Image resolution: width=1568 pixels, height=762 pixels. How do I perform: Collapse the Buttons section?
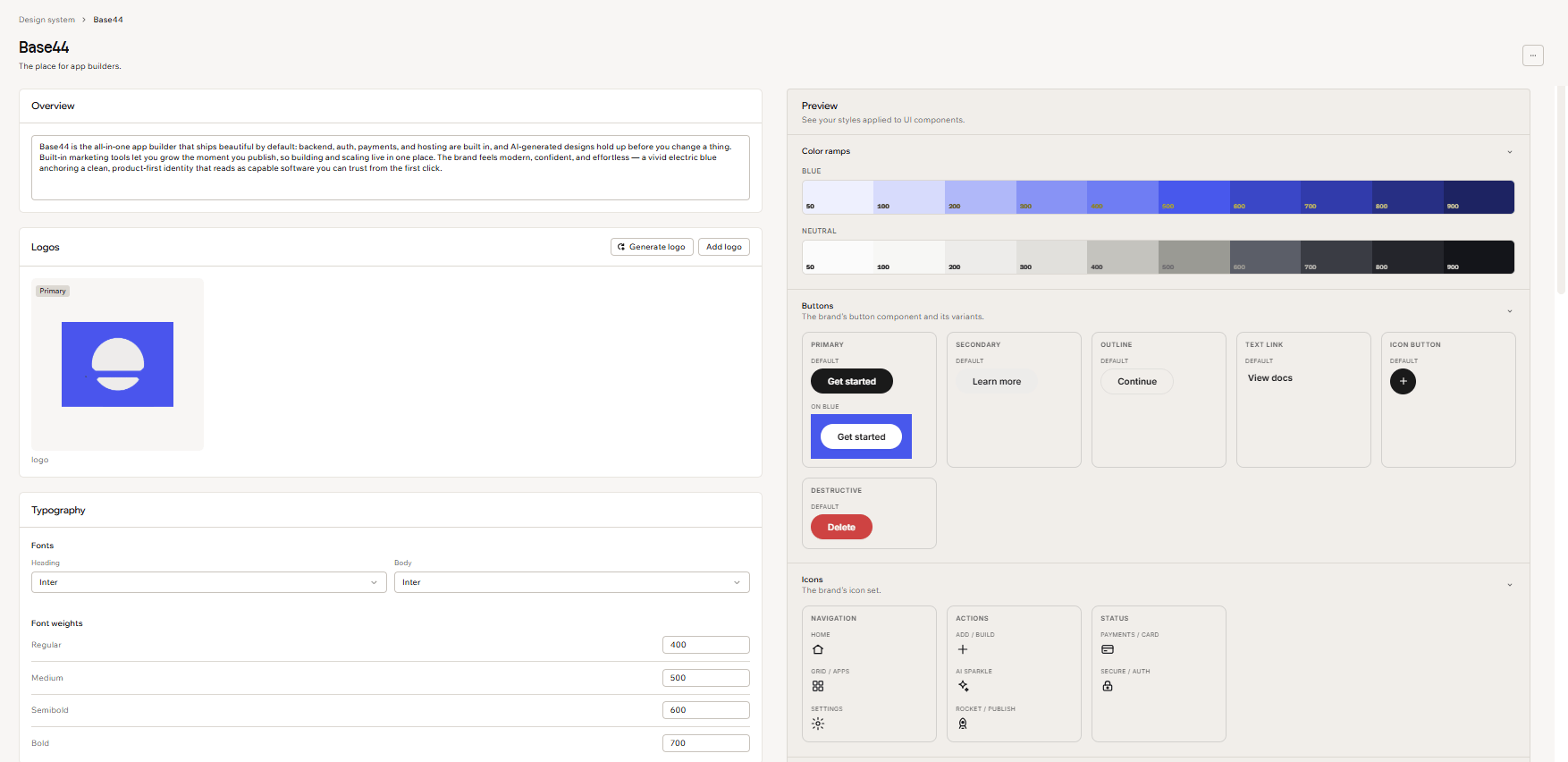click(1510, 311)
